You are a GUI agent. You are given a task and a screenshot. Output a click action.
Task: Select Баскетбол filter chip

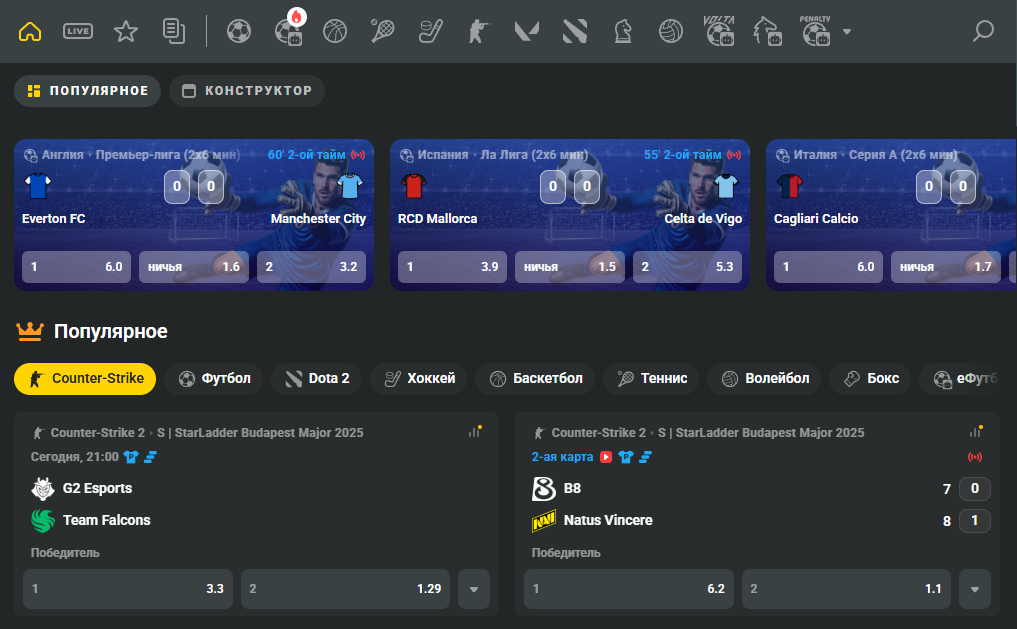(536, 379)
